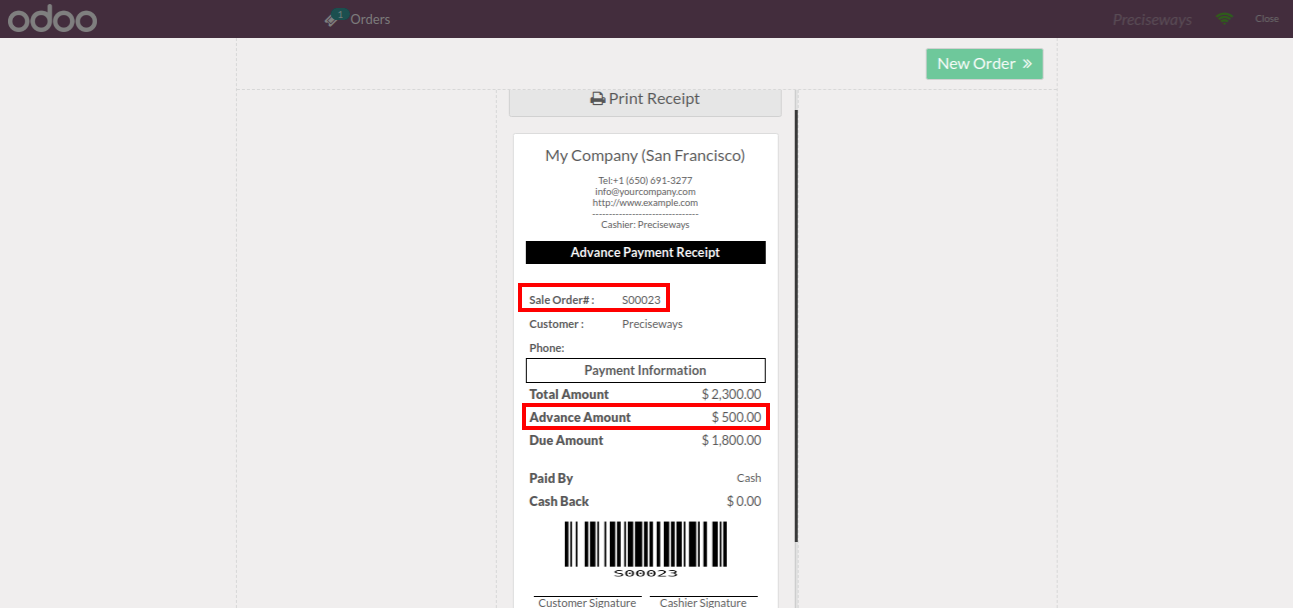The height and width of the screenshot is (608, 1293).
Task: Click the Due Amount $ 1,800.00 row
Action: (645, 440)
